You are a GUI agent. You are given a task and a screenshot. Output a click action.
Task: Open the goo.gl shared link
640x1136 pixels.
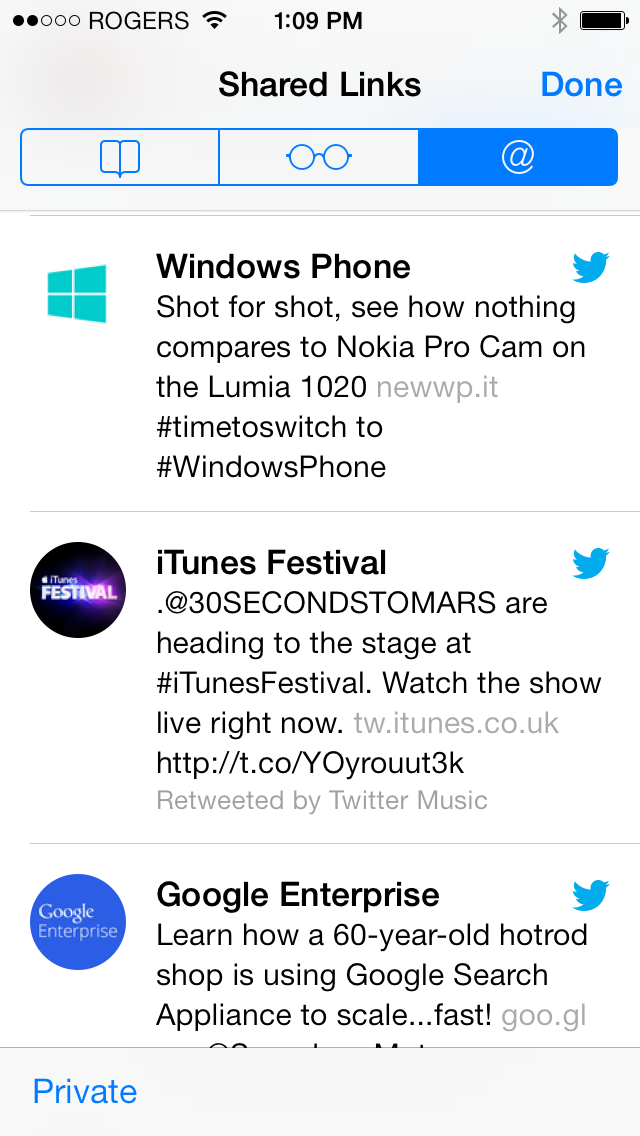point(544,1016)
